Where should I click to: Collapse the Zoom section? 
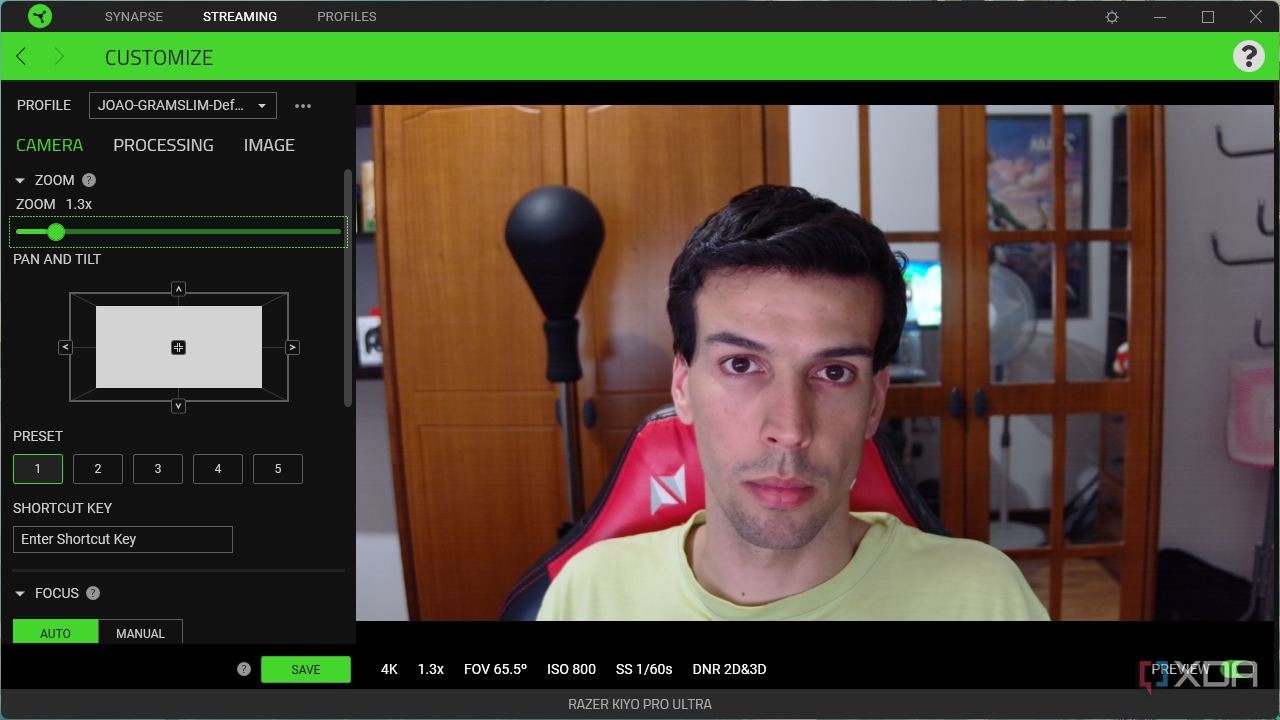coord(20,180)
